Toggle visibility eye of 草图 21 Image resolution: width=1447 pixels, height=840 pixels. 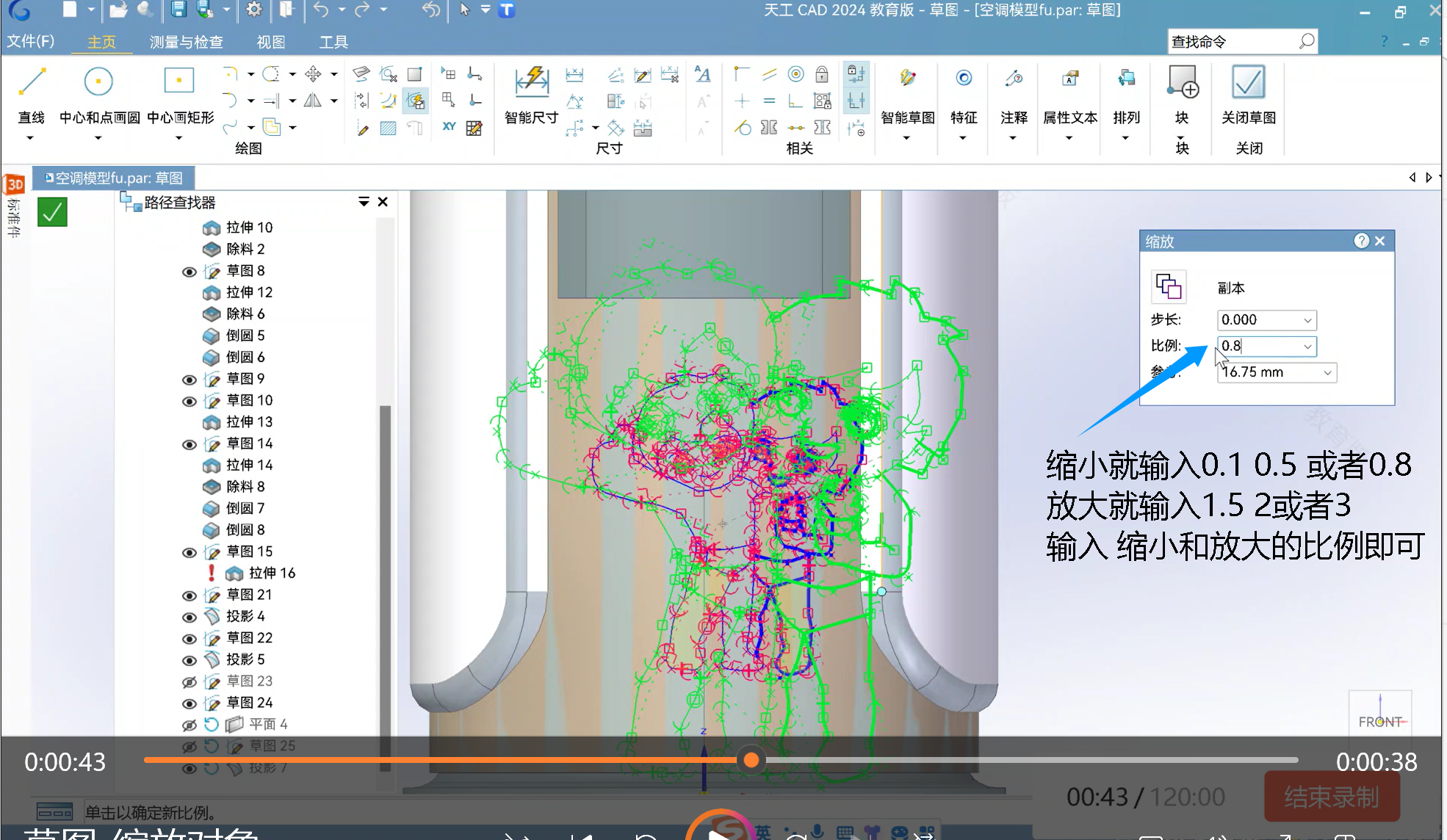point(190,595)
